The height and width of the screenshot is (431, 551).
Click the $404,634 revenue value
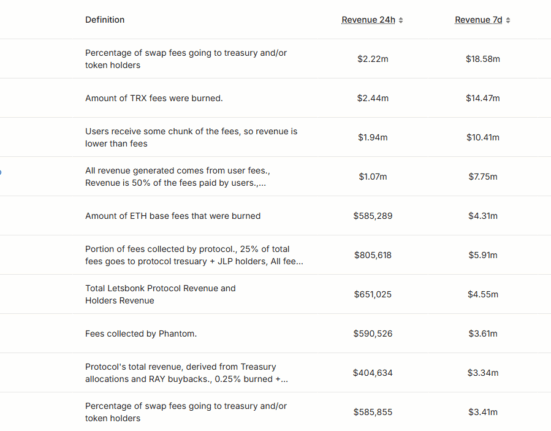tap(373, 373)
